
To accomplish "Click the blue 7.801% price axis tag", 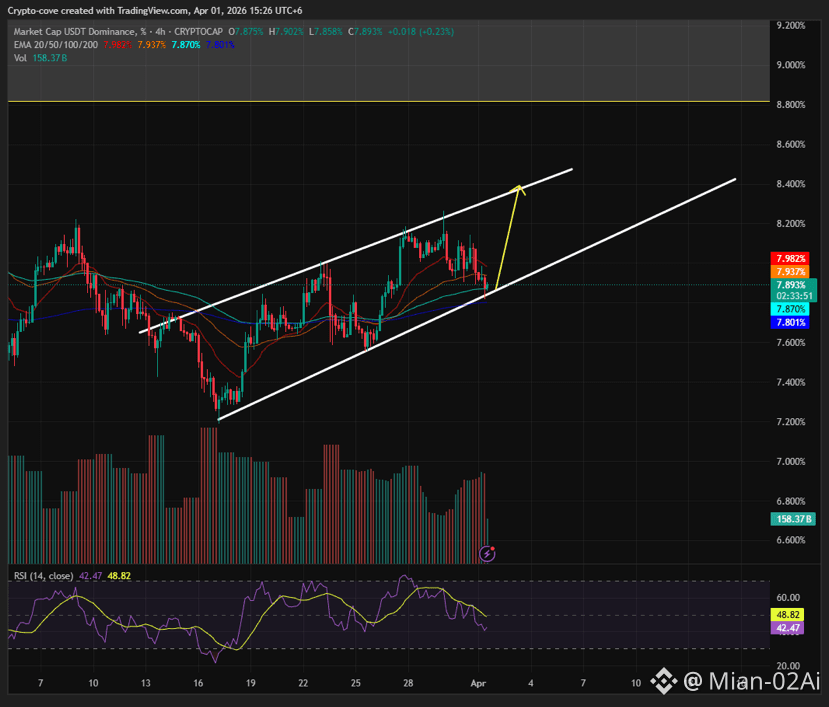I will 790,322.
